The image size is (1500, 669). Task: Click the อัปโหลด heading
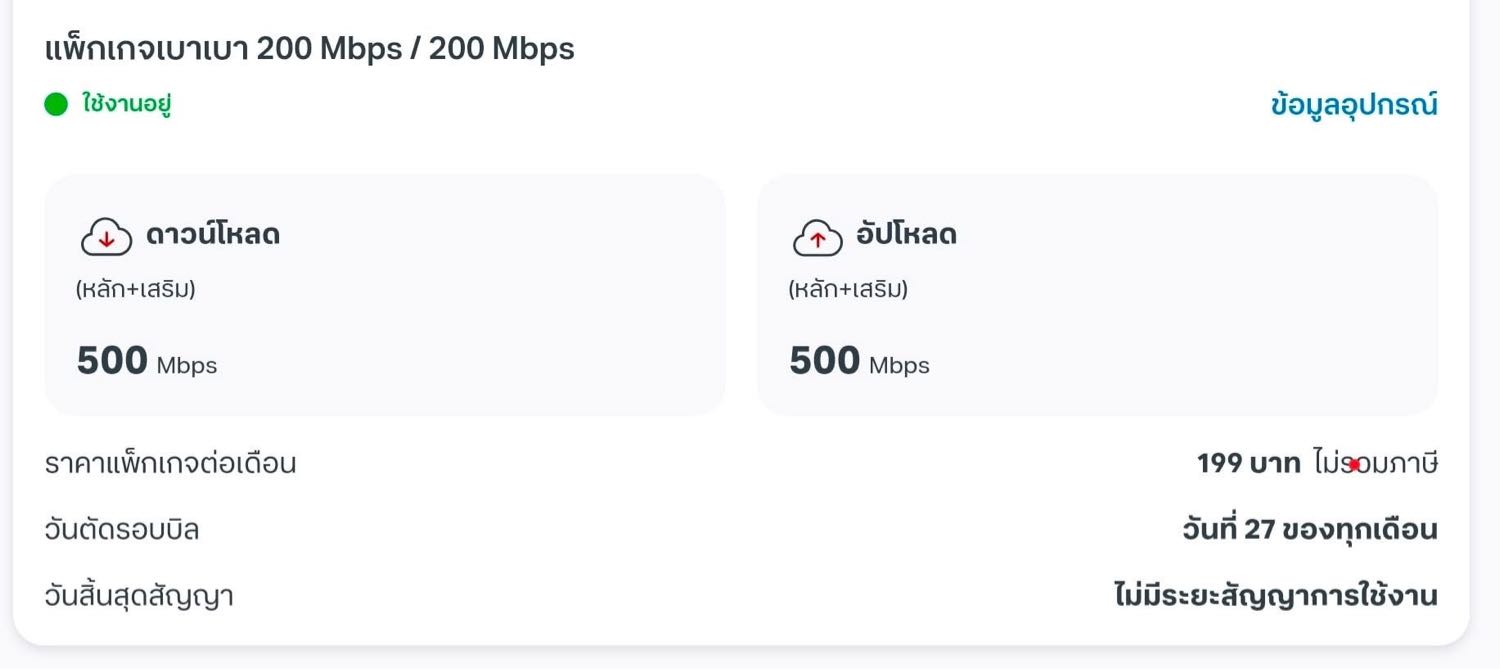click(906, 235)
